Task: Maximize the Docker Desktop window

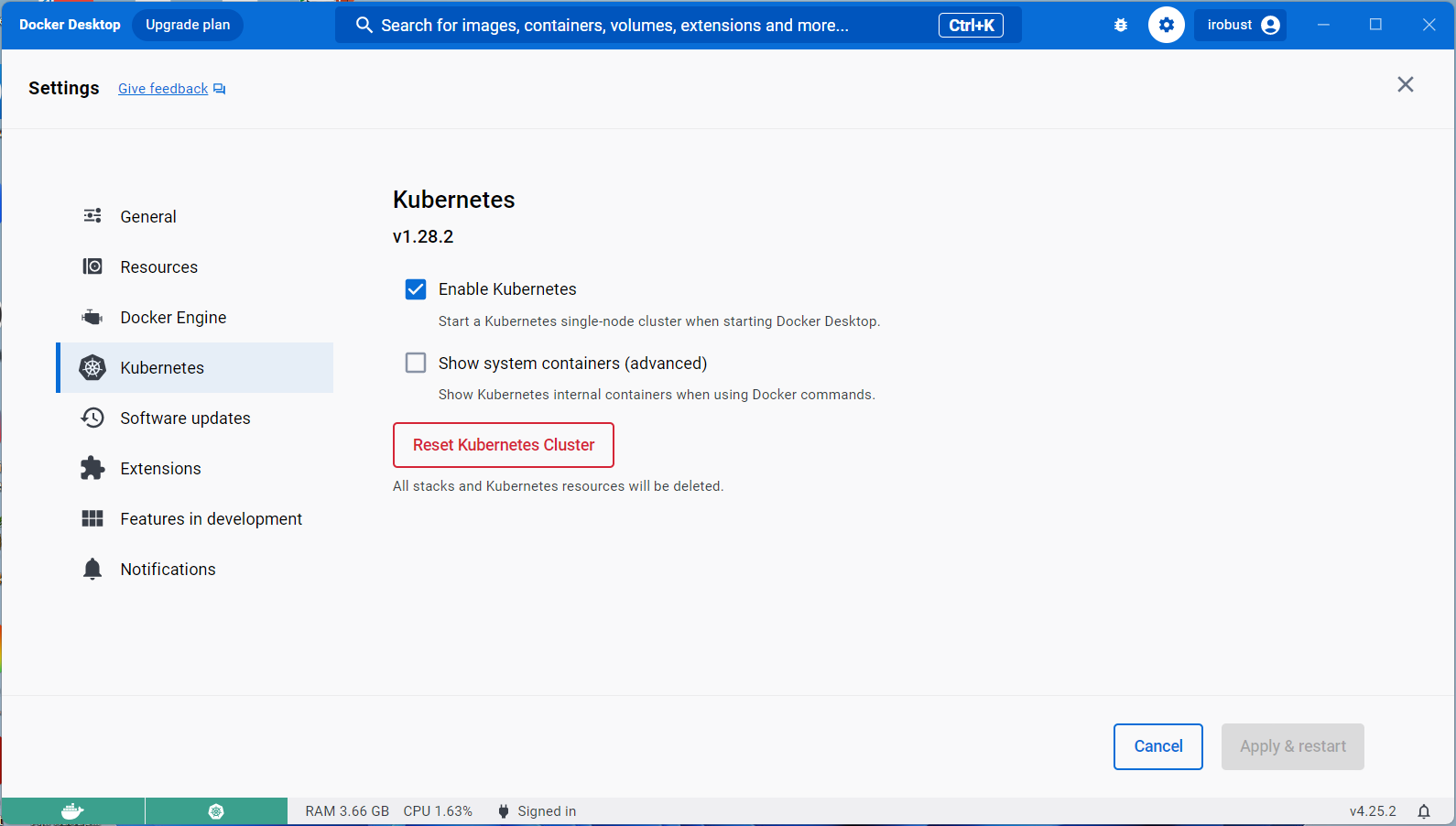Action: (1375, 25)
